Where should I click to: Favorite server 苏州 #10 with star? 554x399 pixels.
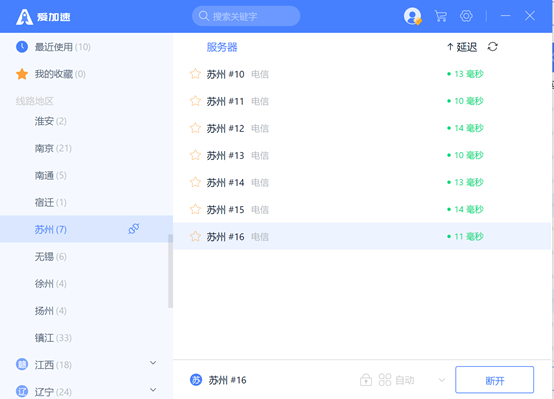click(x=195, y=74)
